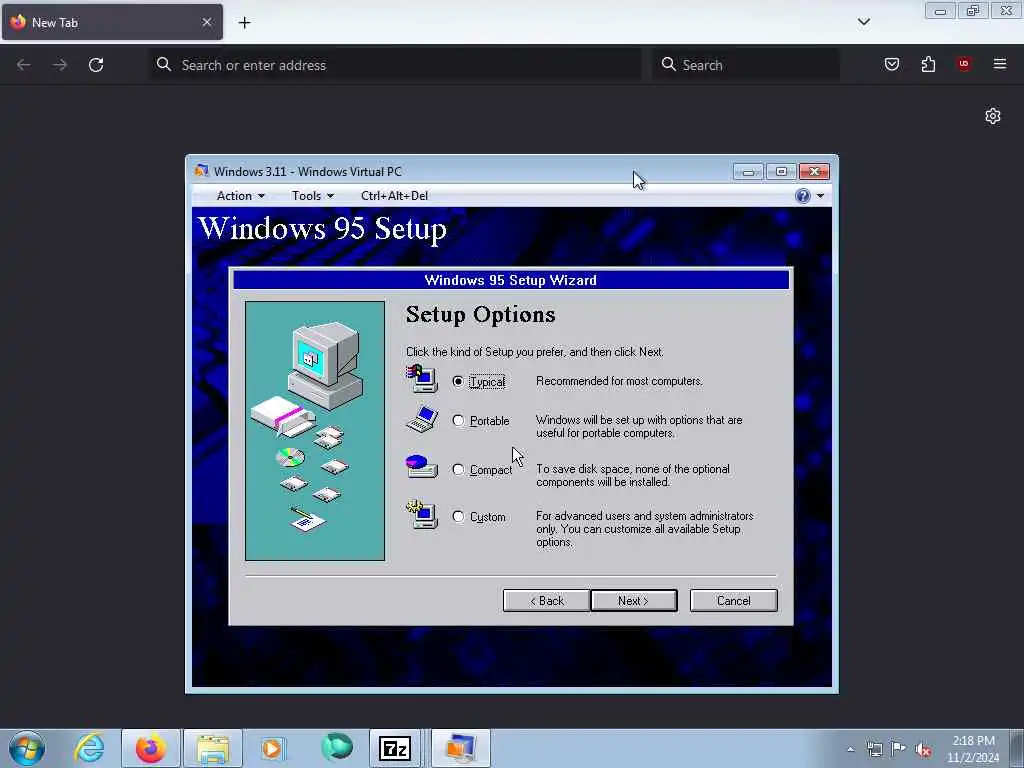The image size is (1024, 768).
Task: Open 7-Zip from the taskbar
Action: pos(394,748)
